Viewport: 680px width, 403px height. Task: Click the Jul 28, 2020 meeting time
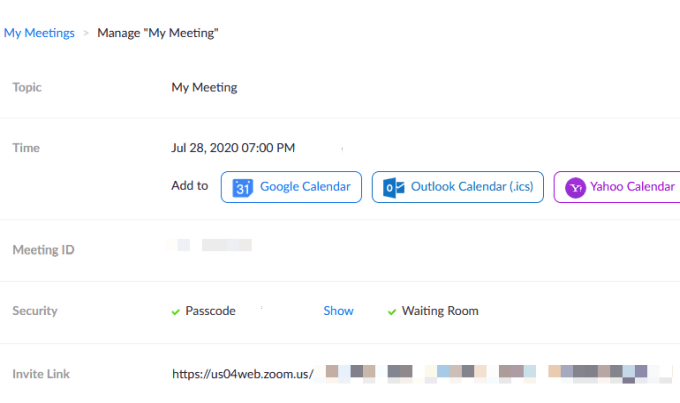(x=233, y=148)
